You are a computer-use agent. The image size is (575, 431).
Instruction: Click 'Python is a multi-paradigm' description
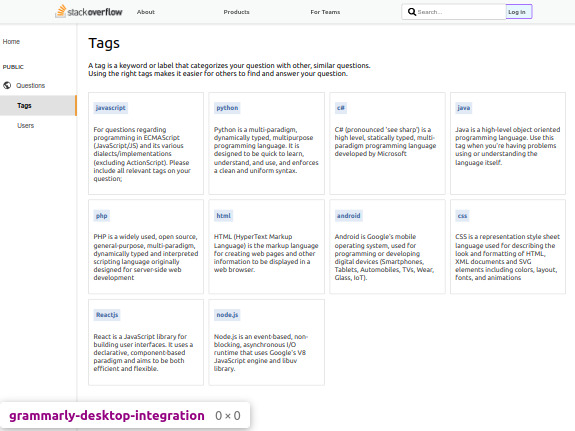pos(266,150)
